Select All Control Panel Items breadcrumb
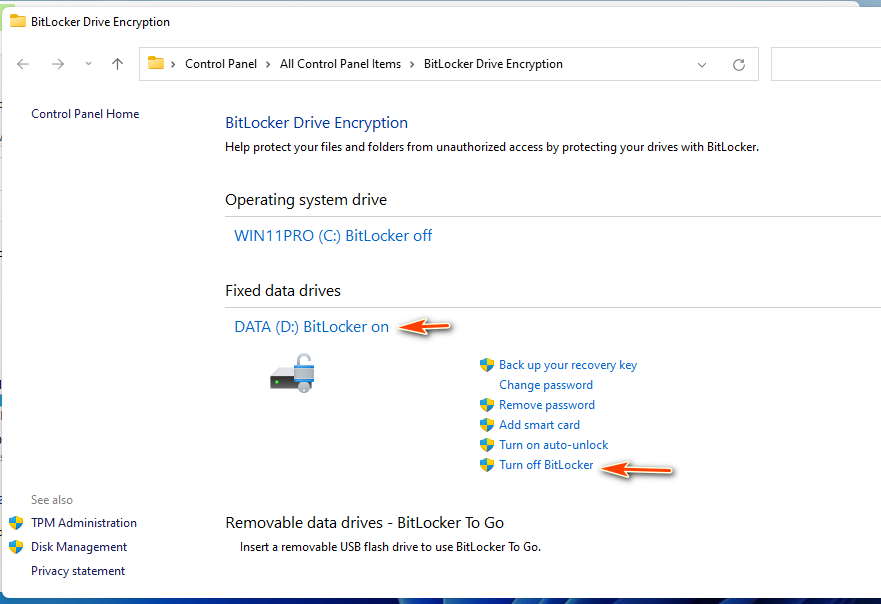The width and height of the screenshot is (881, 604). [340, 64]
